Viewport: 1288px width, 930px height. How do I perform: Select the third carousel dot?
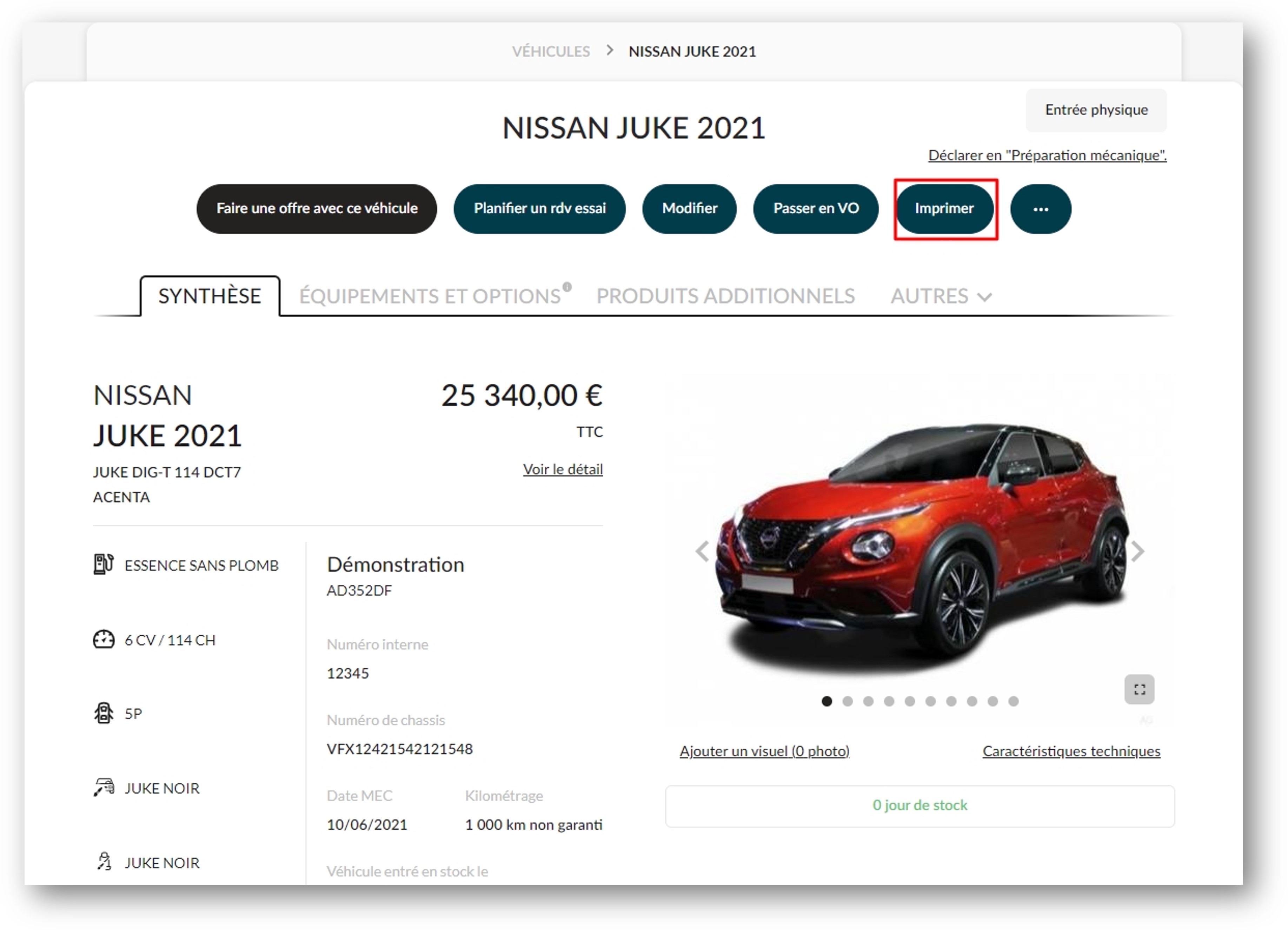(x=868, y=701)
